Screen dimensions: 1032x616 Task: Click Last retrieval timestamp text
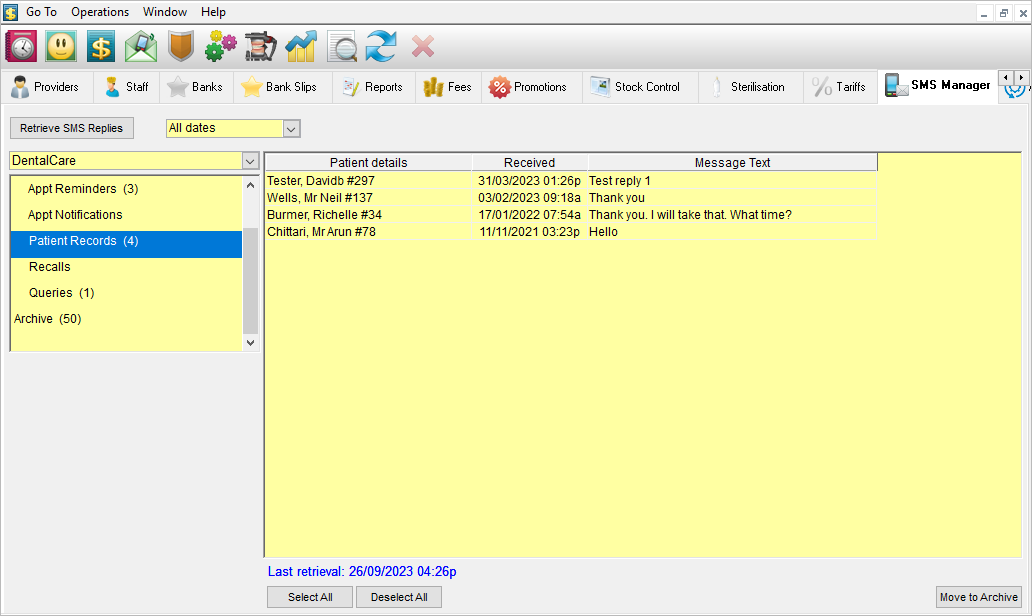pyautogui.click(x=362, y=571)
